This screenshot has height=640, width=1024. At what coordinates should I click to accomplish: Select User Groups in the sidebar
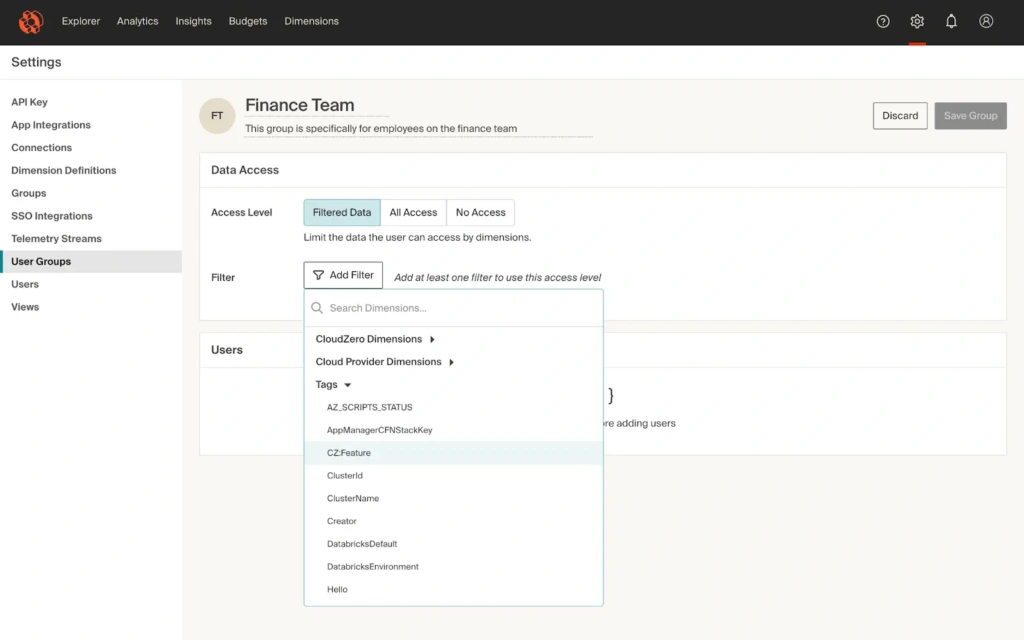(91, 261)
